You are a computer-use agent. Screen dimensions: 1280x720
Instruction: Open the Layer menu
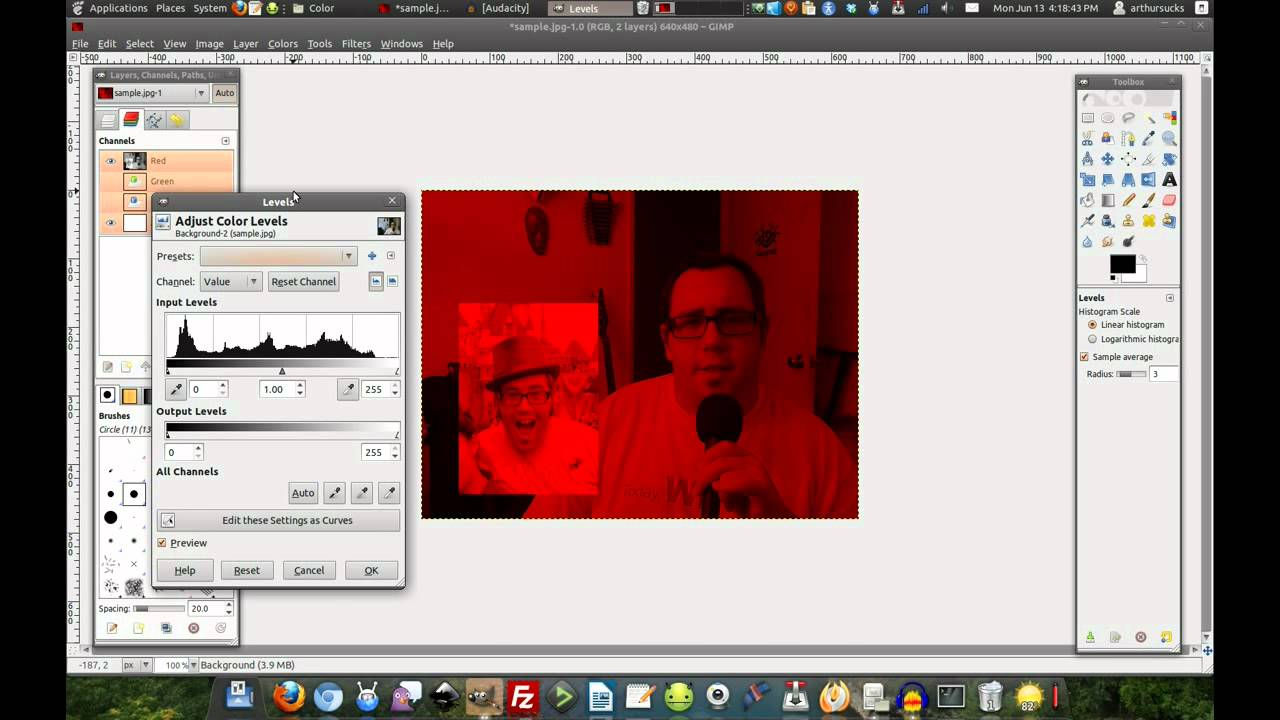[x=245, y=44]
